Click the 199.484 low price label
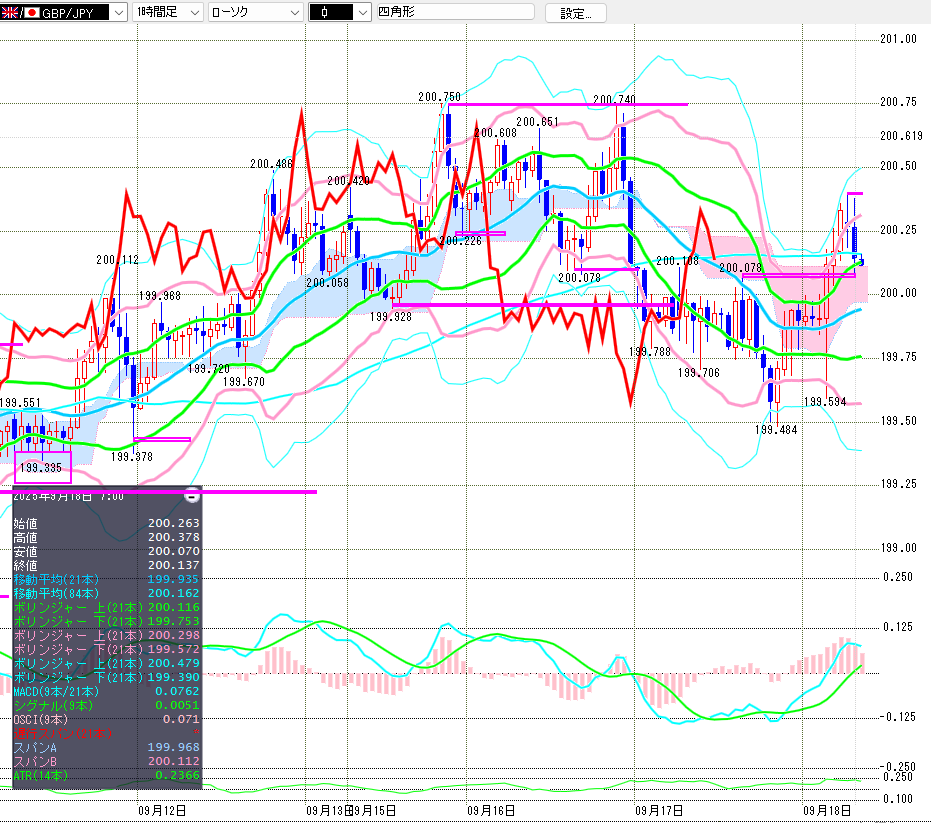 point(776,429)
